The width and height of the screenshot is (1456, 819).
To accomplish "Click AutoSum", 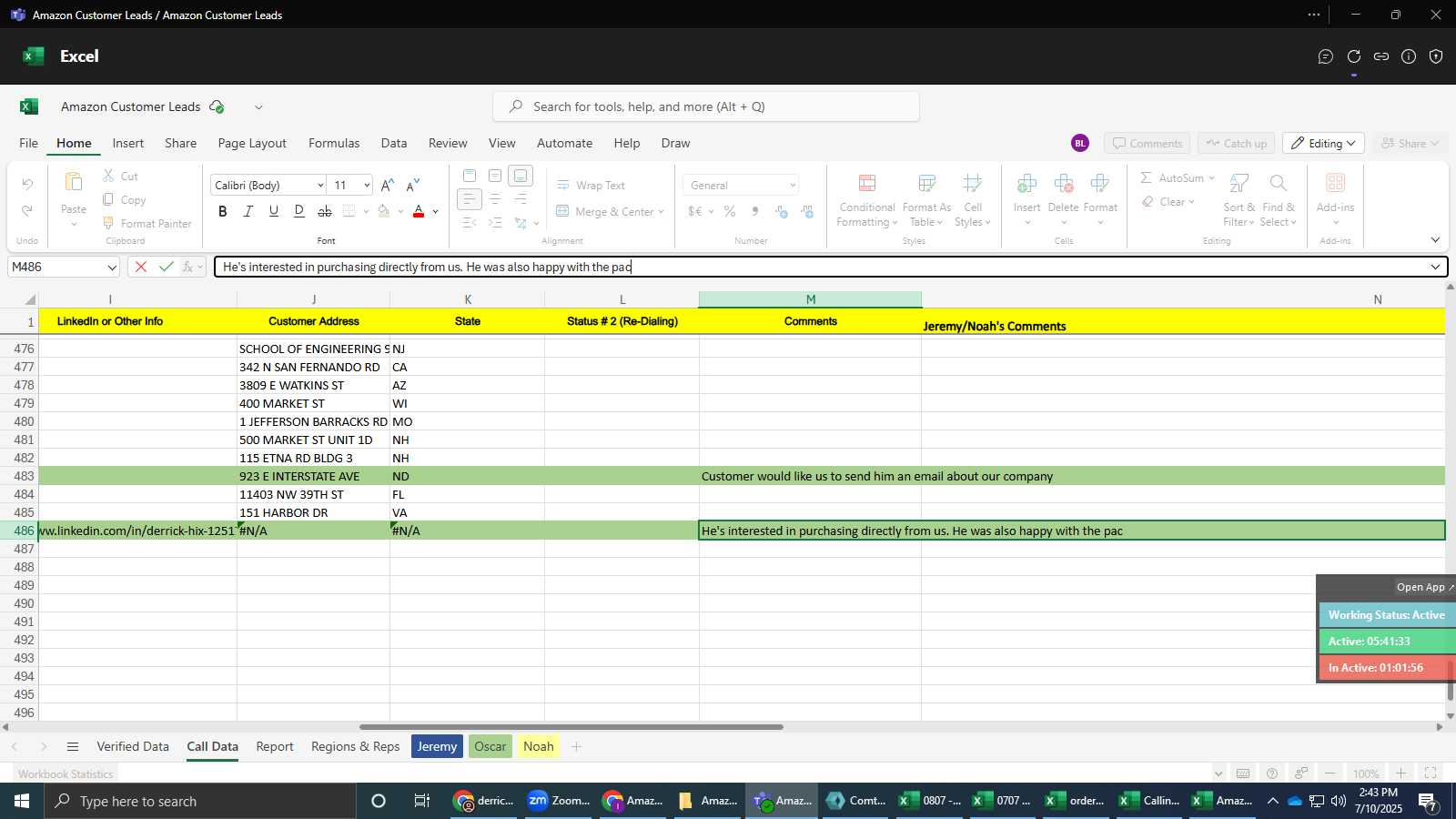I will pyautogui.click(x=1173, y=177).
